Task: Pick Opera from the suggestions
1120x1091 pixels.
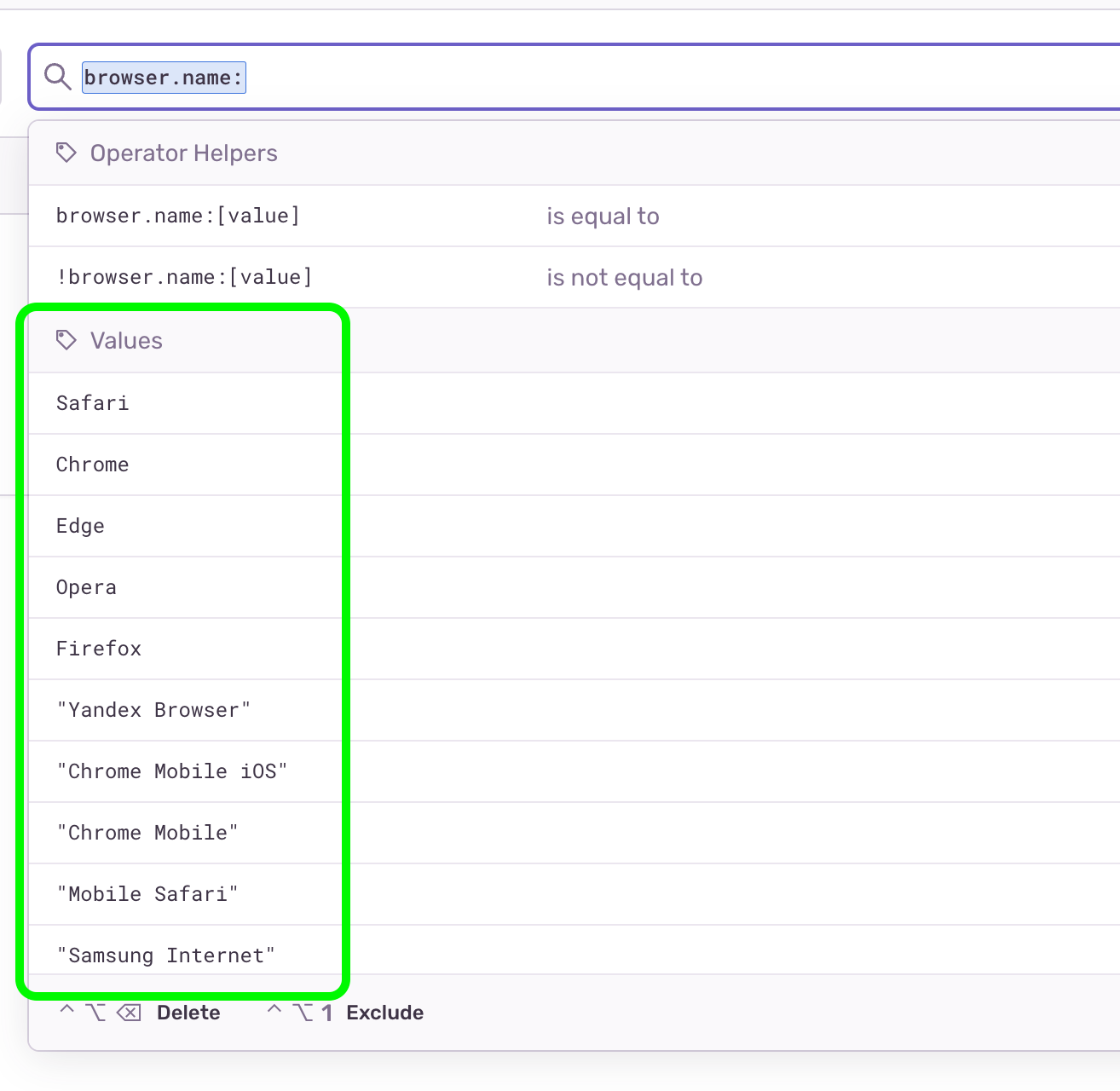Action: pos(86,586)
